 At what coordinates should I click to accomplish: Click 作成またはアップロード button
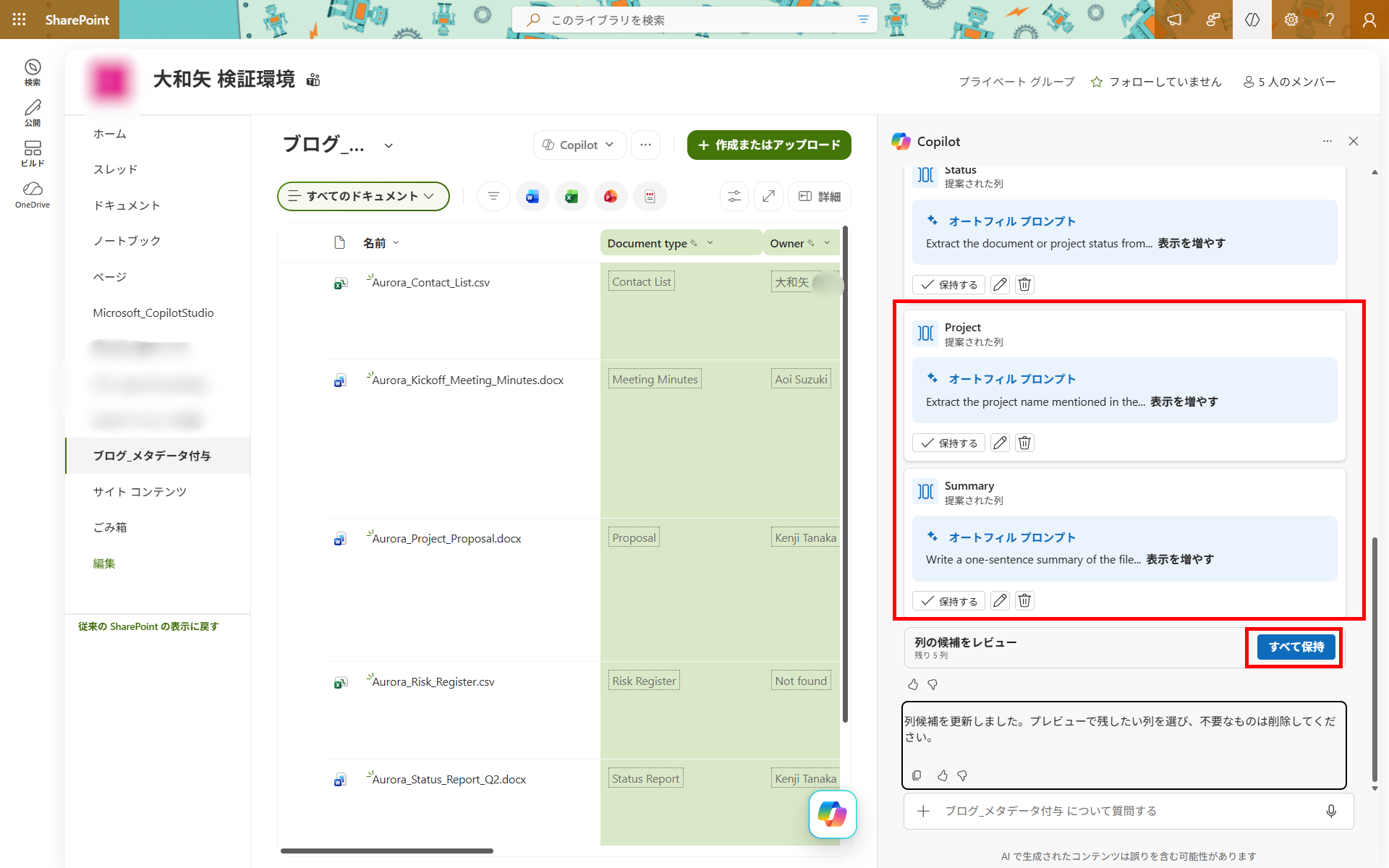point(769,145)
